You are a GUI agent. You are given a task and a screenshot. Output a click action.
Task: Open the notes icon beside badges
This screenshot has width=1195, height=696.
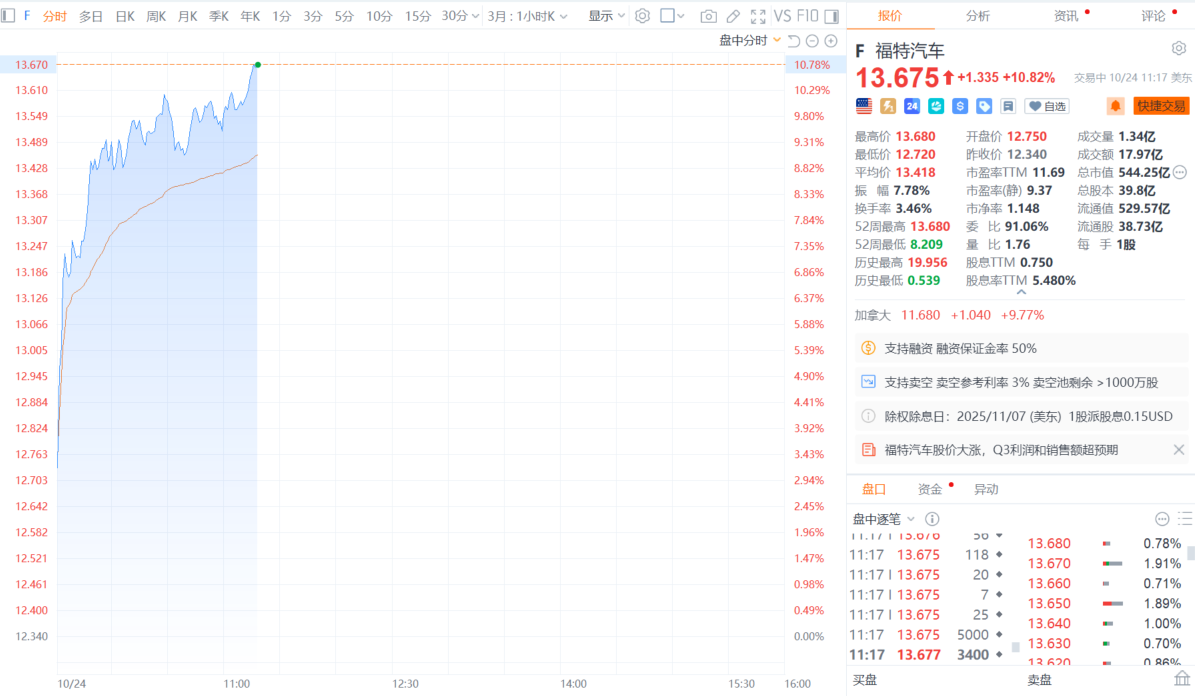[1008, 106]
